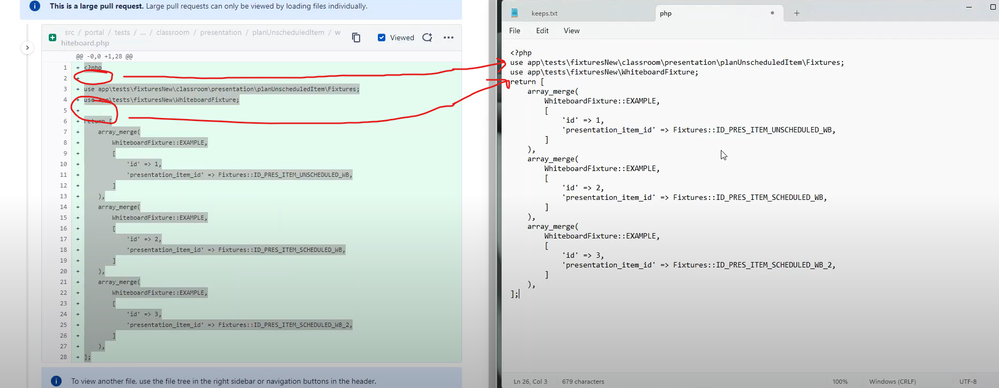999x388 pixels.
Task: Click ID_PRES_ITEM_SCHEDULED_WB_2 line in Notepad
Action: click(699, 265)
